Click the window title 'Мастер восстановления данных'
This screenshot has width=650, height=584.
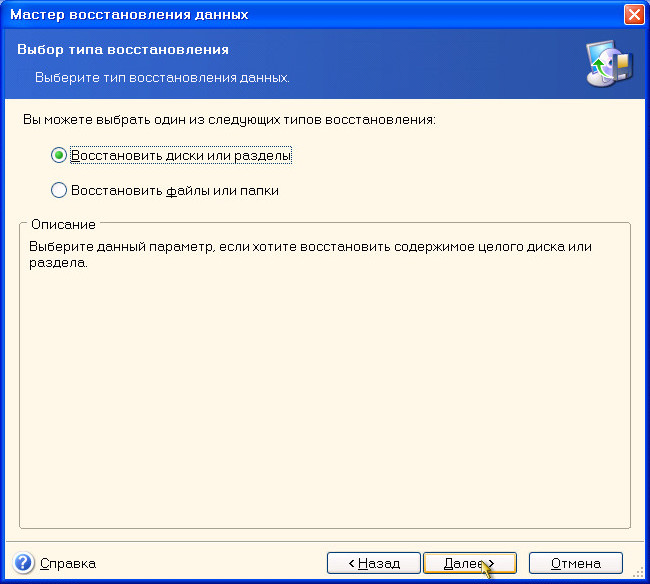click(129, 15)
